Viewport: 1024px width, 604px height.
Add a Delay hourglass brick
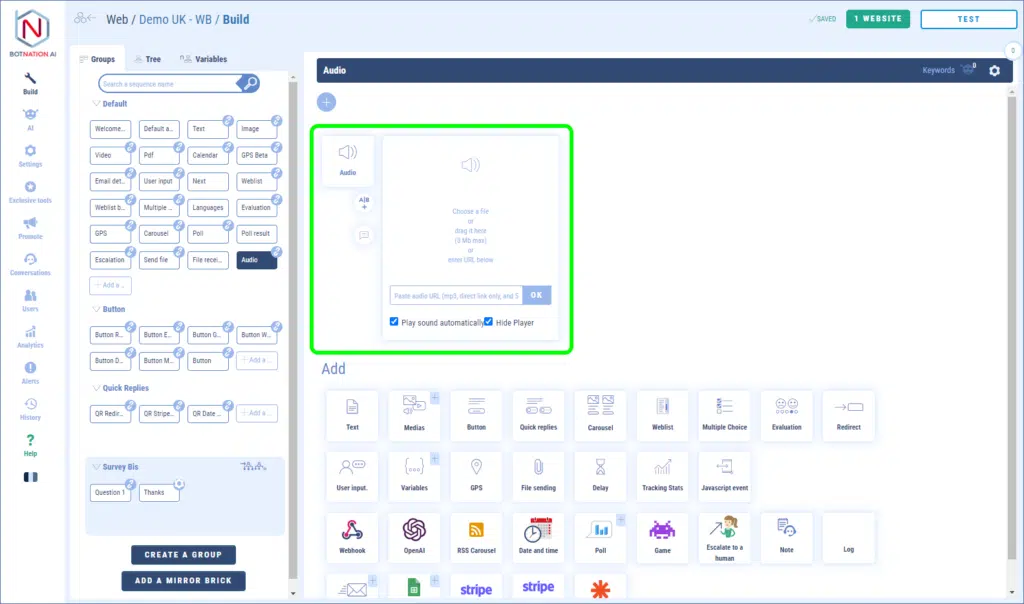point(600,476)
